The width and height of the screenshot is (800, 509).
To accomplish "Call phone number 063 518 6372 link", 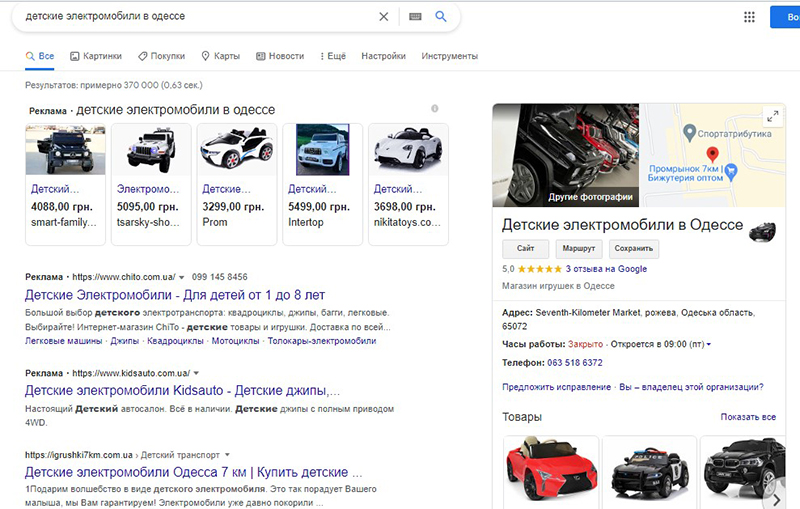I will pyautogui.click(x=575, y=363).
